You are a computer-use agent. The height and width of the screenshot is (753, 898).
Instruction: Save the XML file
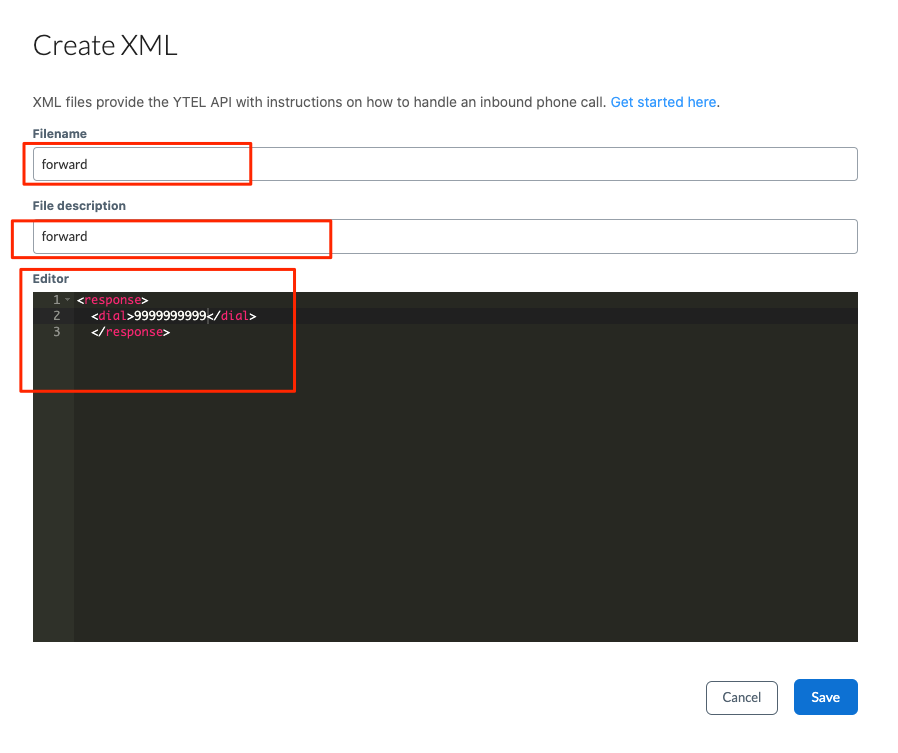825,697
